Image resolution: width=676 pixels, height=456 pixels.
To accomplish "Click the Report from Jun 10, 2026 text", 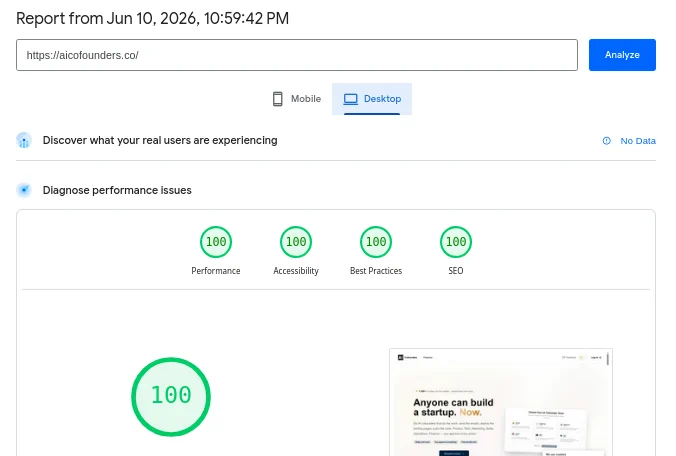I will 152,19.
